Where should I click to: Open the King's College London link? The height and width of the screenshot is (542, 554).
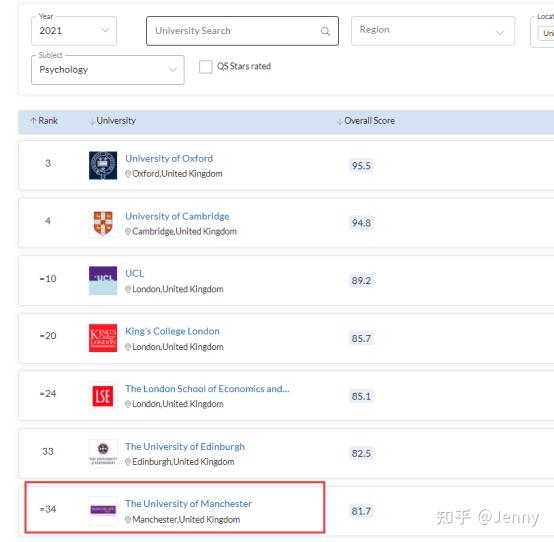[172, 331]
